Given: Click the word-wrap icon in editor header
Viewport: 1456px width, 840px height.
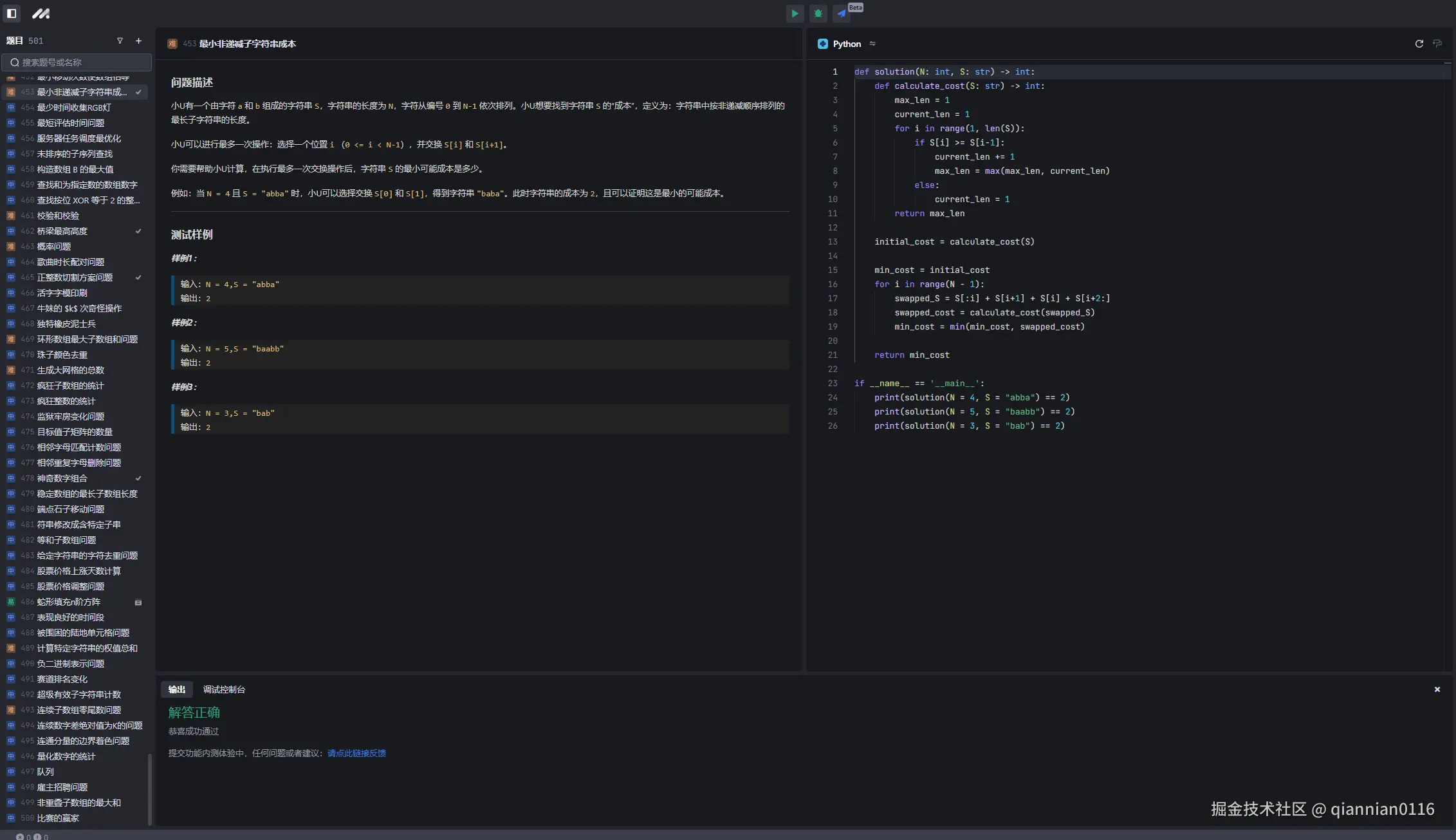Looking at the screenshot, I should (1437, 44).
